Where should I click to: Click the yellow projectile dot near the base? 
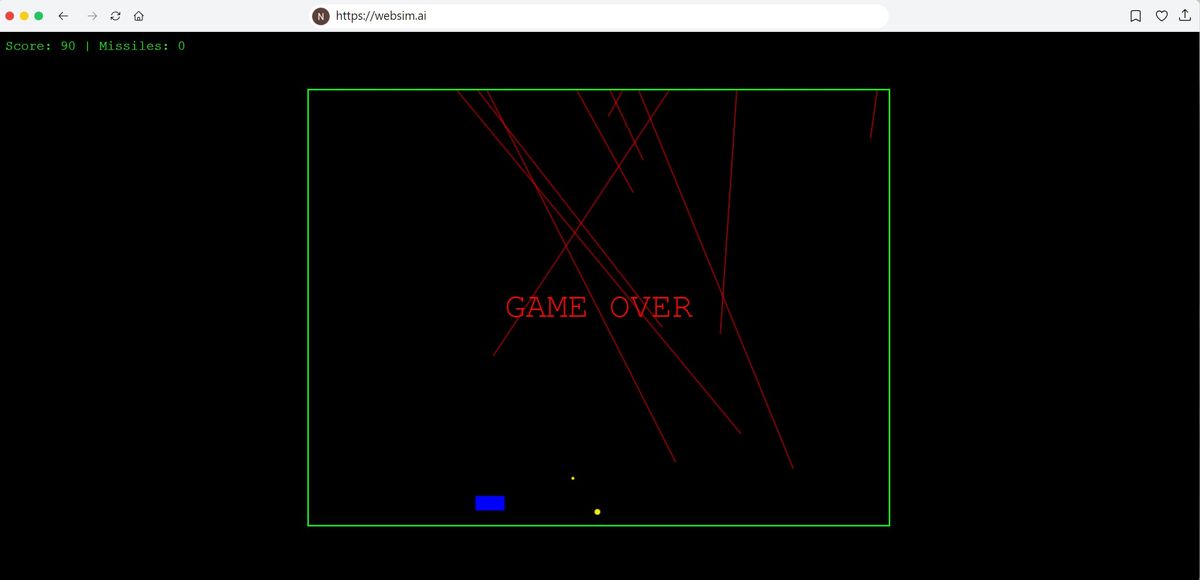[597, 510]
